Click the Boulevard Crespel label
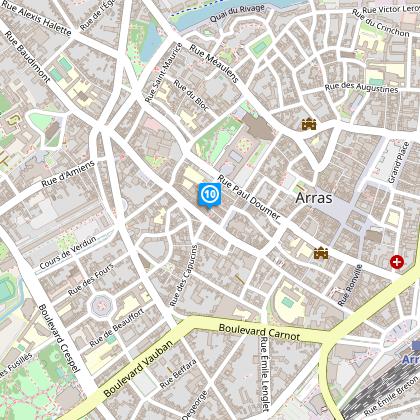Image resolution: width=420 pixels, height=420 pixels. (x=59, y=338)
